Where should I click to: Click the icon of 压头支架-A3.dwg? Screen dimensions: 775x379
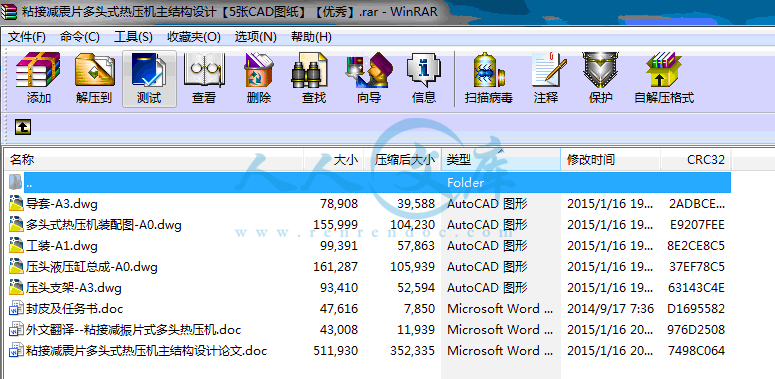pyautogui.click(x=16, y=288)
